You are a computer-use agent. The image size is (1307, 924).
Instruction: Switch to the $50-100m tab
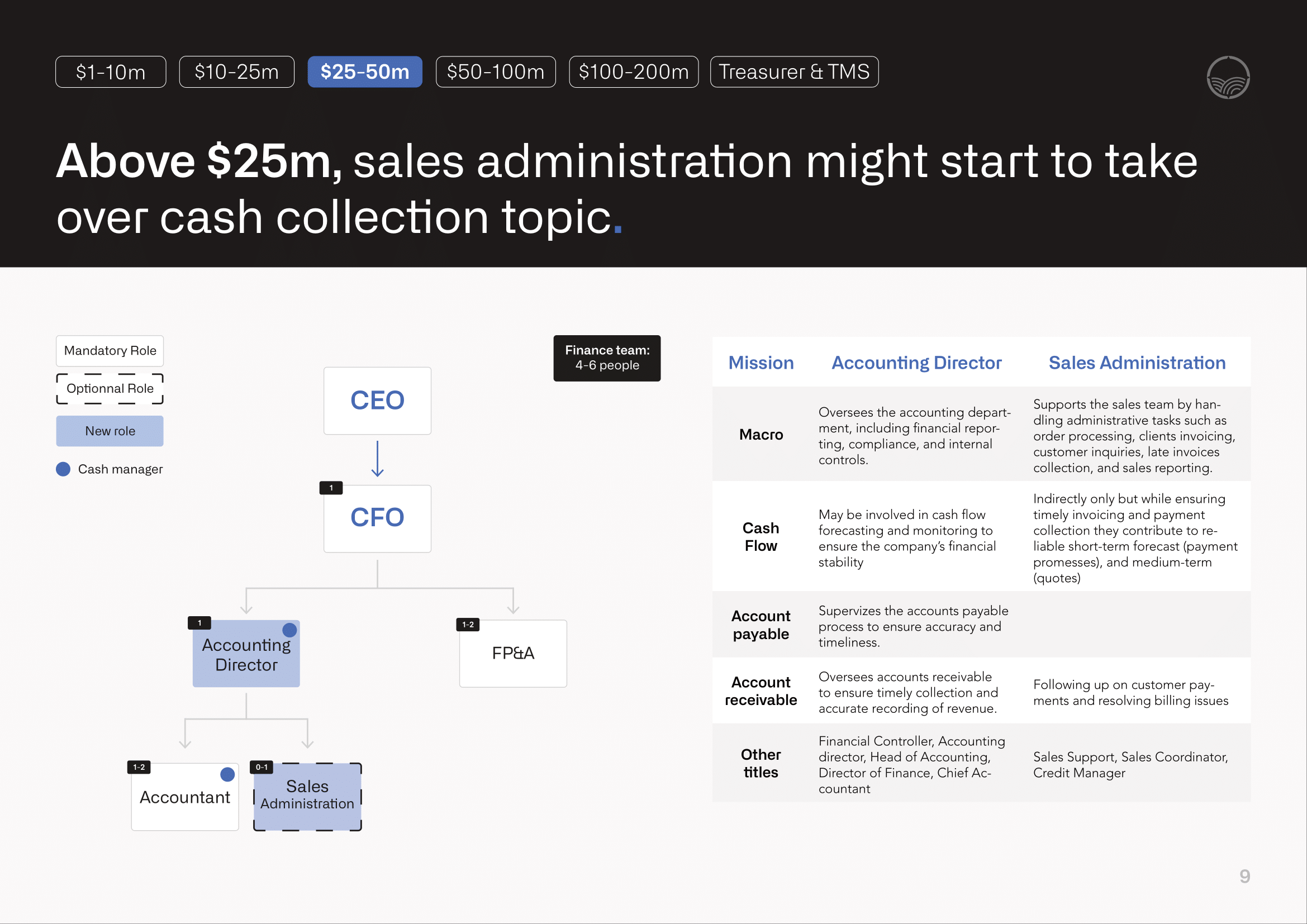pos(495,72)
